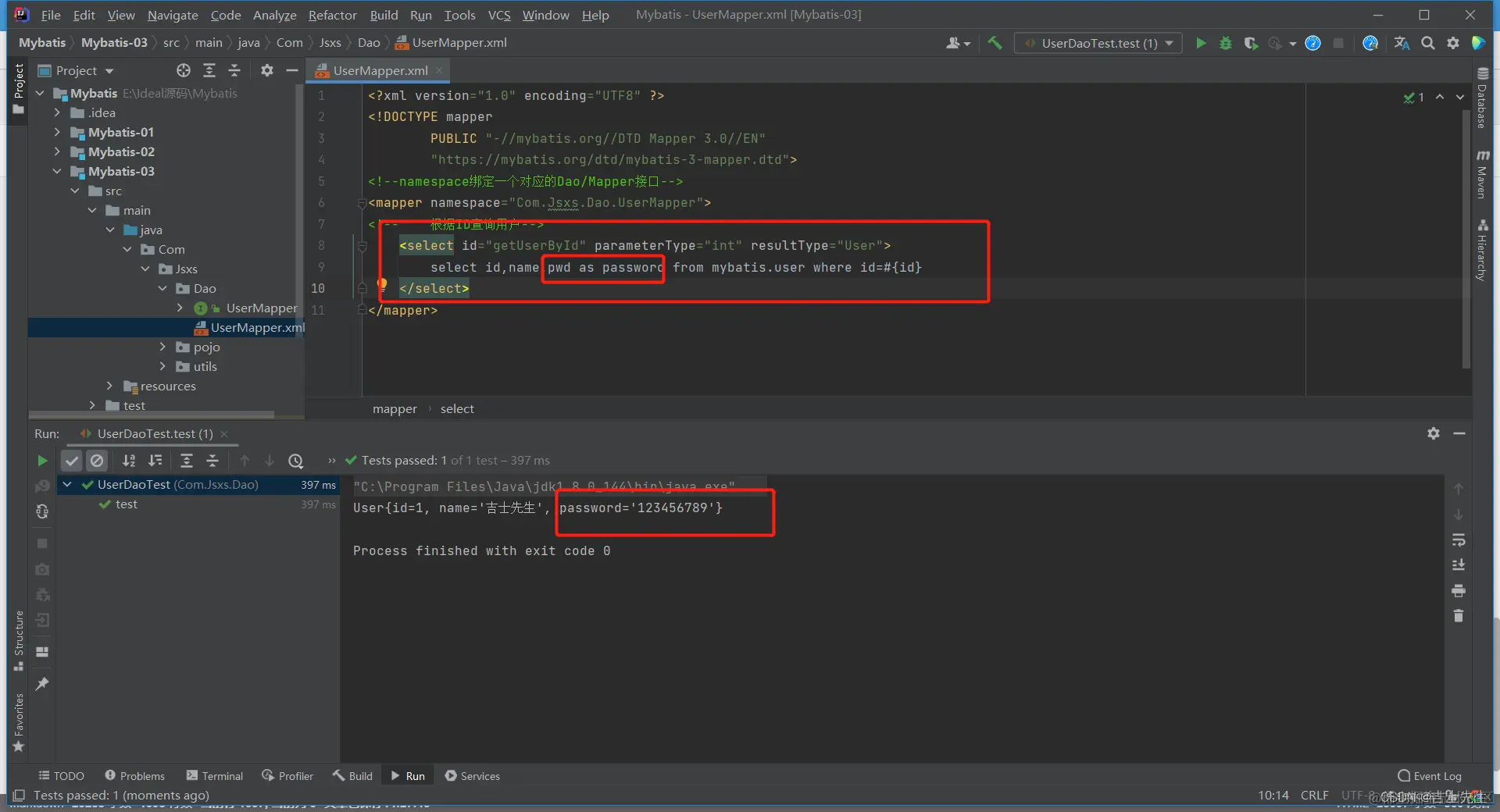The image size is (1500, 812).
Task: Expand the utils package
Action: coord(162,366)
